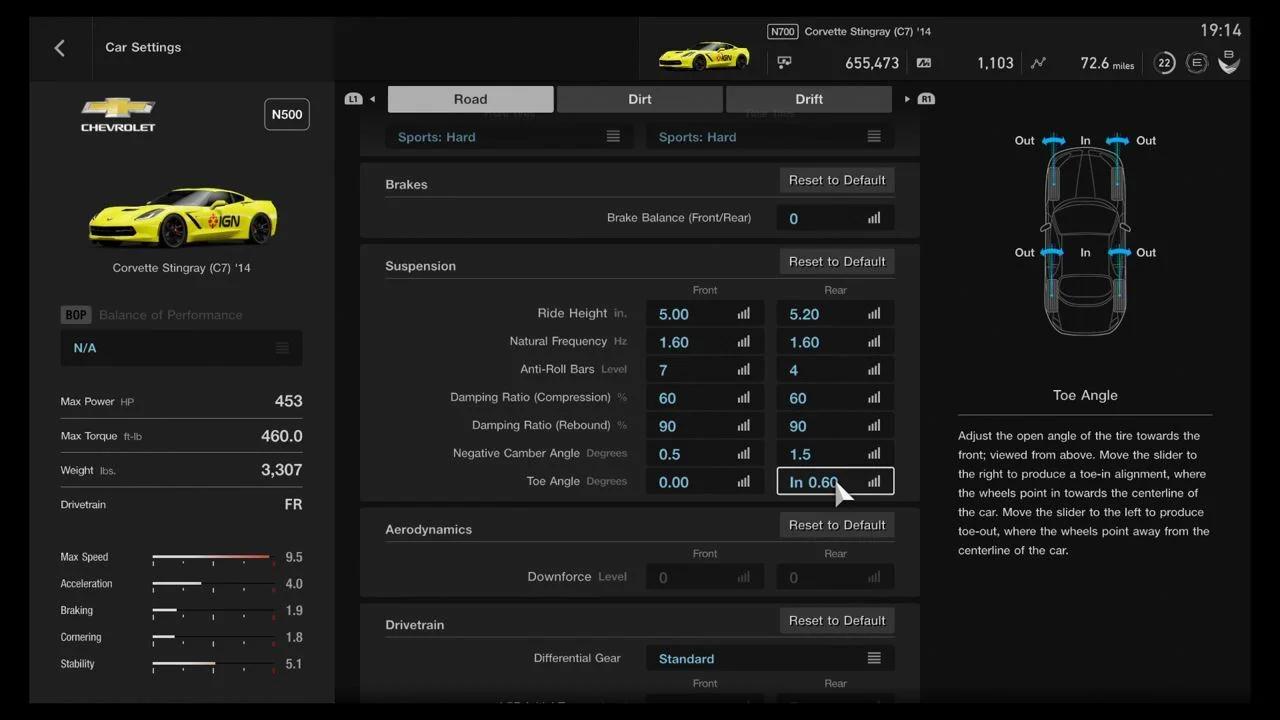The height and width of the screenshot is (720, 1280).
Task: Click the N700 category tag in header
Action: 783,32
